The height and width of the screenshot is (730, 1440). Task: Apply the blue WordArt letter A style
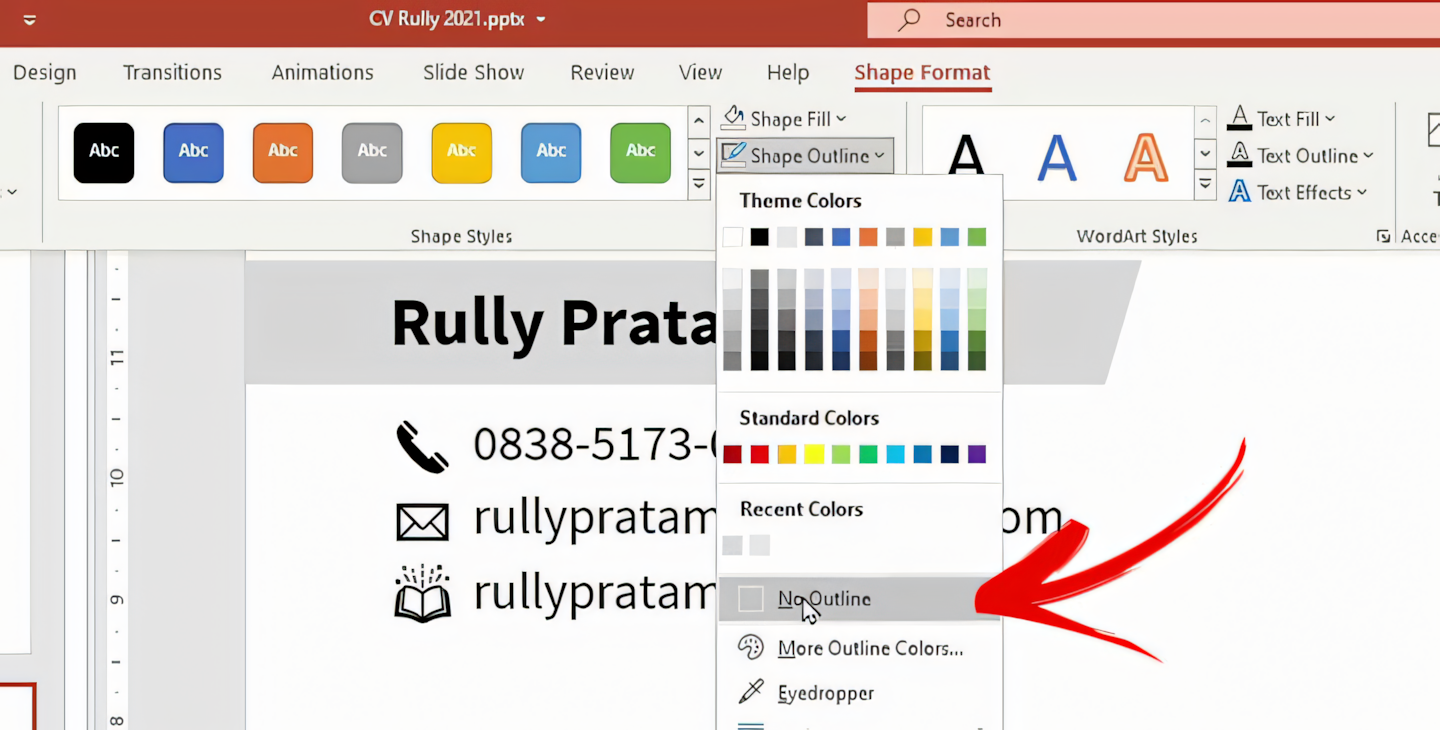point(1056,158)
